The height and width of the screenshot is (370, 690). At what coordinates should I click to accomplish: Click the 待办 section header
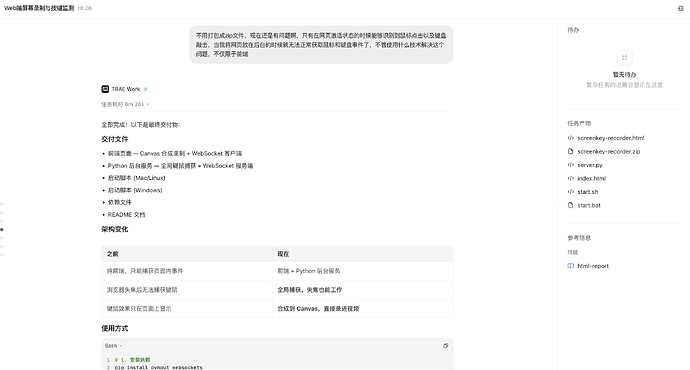[x=573, y=30]
